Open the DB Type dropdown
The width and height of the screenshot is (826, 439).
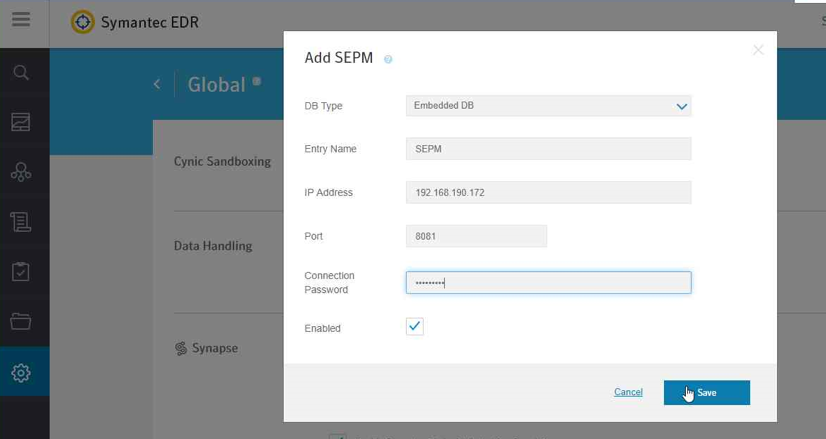pos(548,106)
